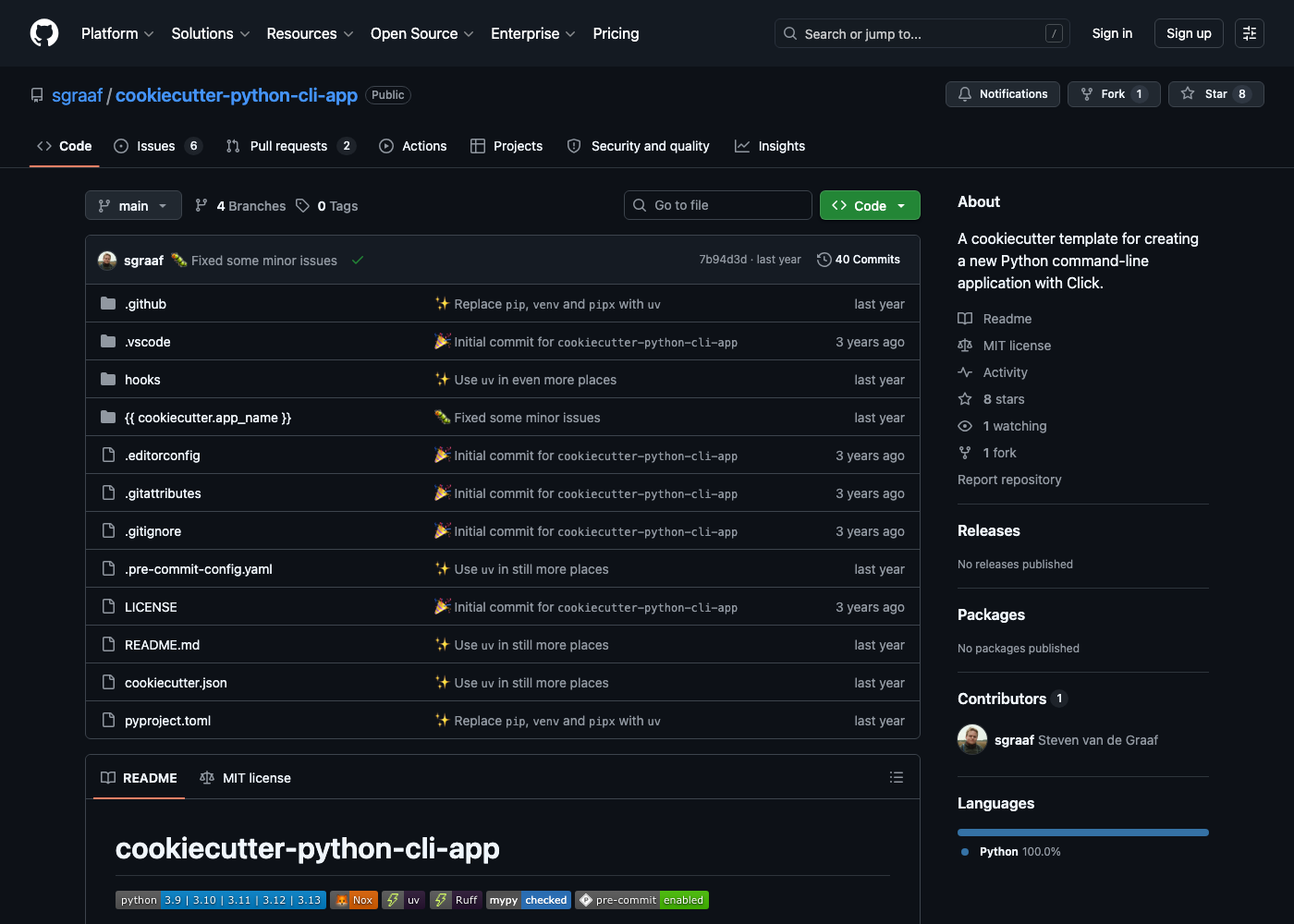
Task: Click the MIT license scale icon in About
Action: tap(965, 346)
